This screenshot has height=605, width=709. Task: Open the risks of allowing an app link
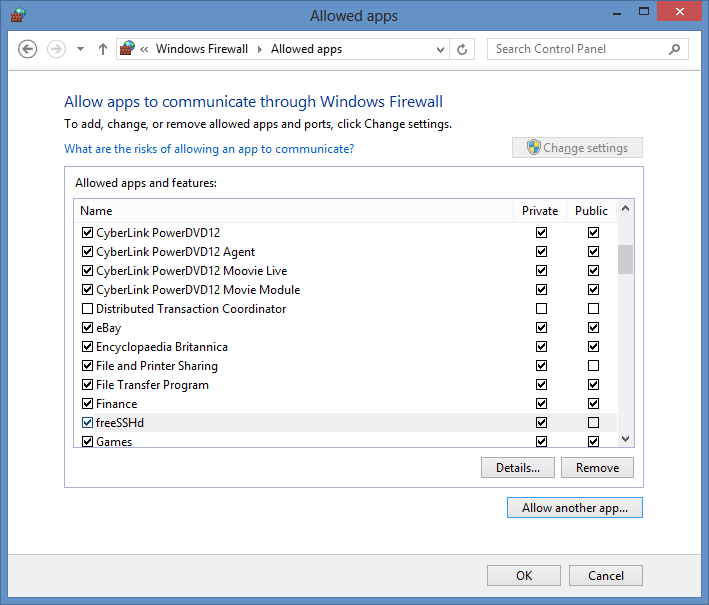[209, 149]
